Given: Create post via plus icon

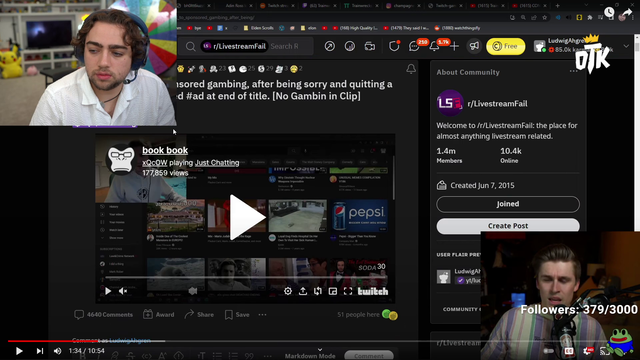Looking at the screenshot, I should tap(454, 46).
